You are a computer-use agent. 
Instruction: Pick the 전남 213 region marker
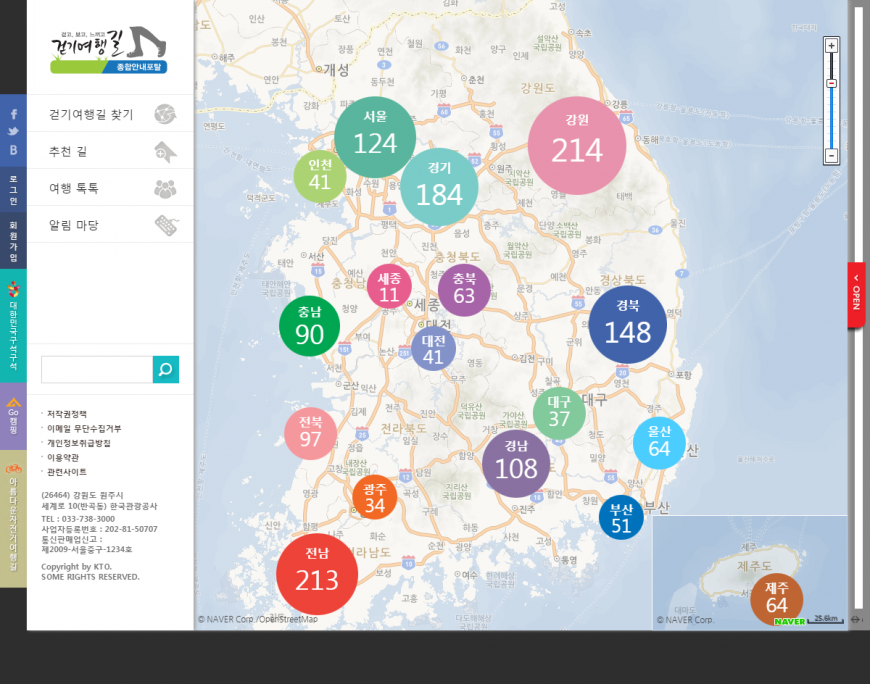[x=317, y=574]
